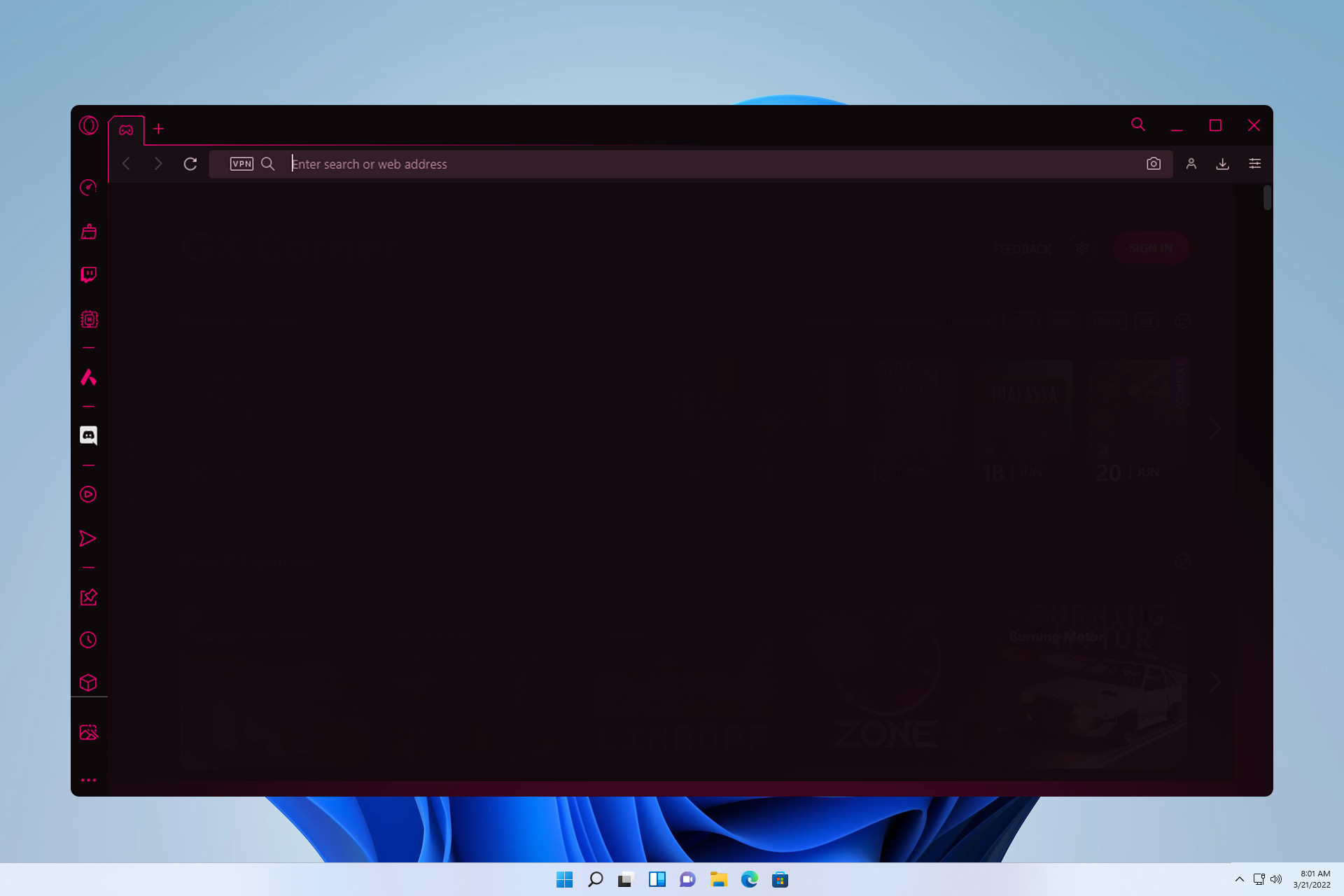This screenshot has height=896, width=1344.
Task: Select the GX Corner gamepad tab
Action: 126,130
